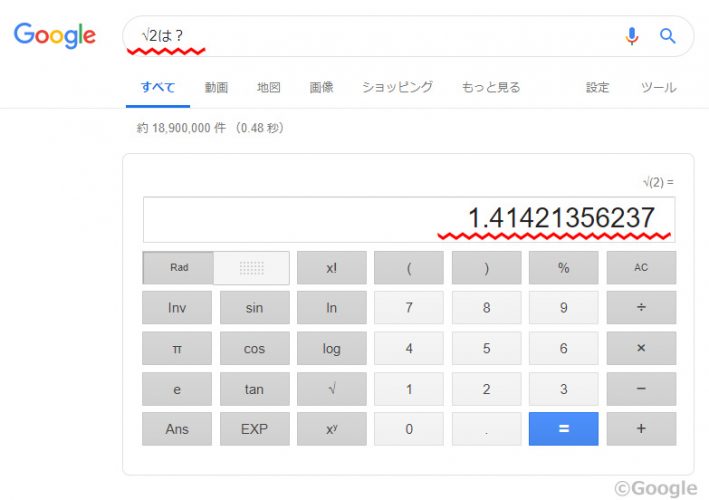Click number 5 key
The width and height of the screenshot is (709, 500).
pyautogui.click(x=487, y=349)
